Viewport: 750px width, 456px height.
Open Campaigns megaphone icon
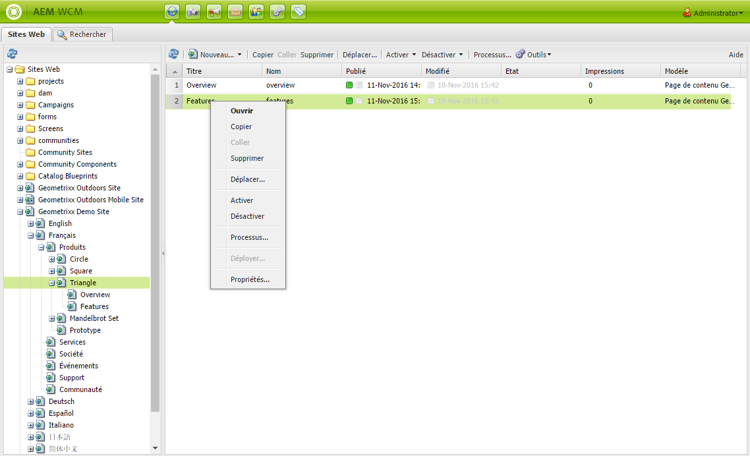point(214,11)
